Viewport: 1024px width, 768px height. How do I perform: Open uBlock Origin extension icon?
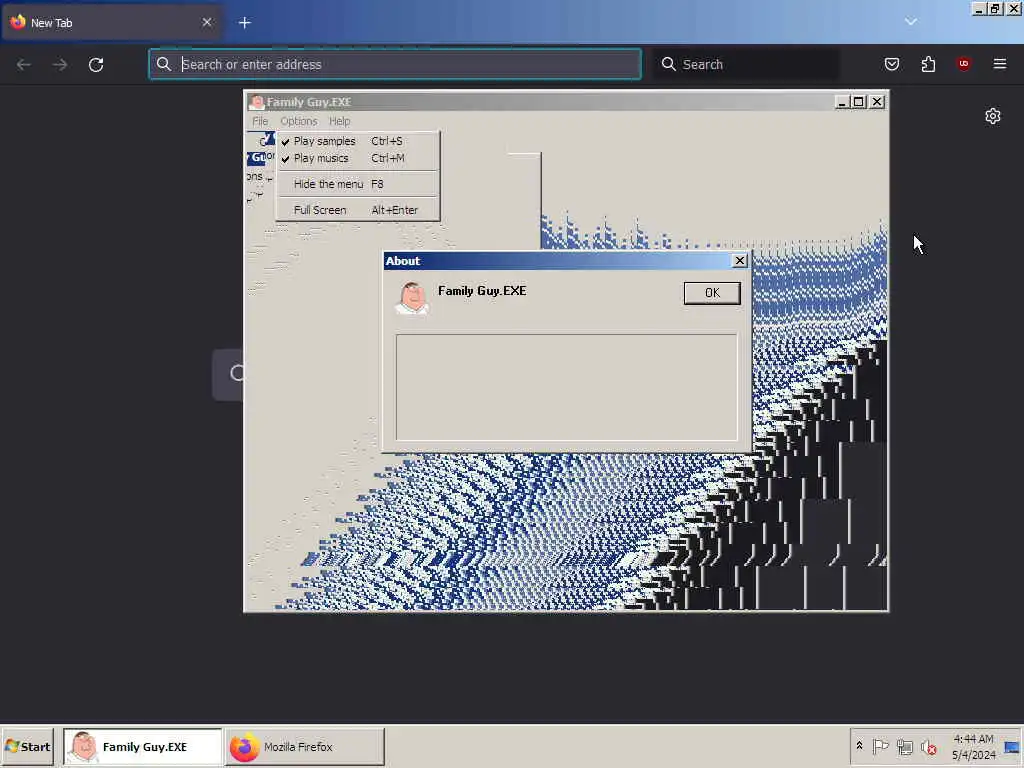pos(963,64)
